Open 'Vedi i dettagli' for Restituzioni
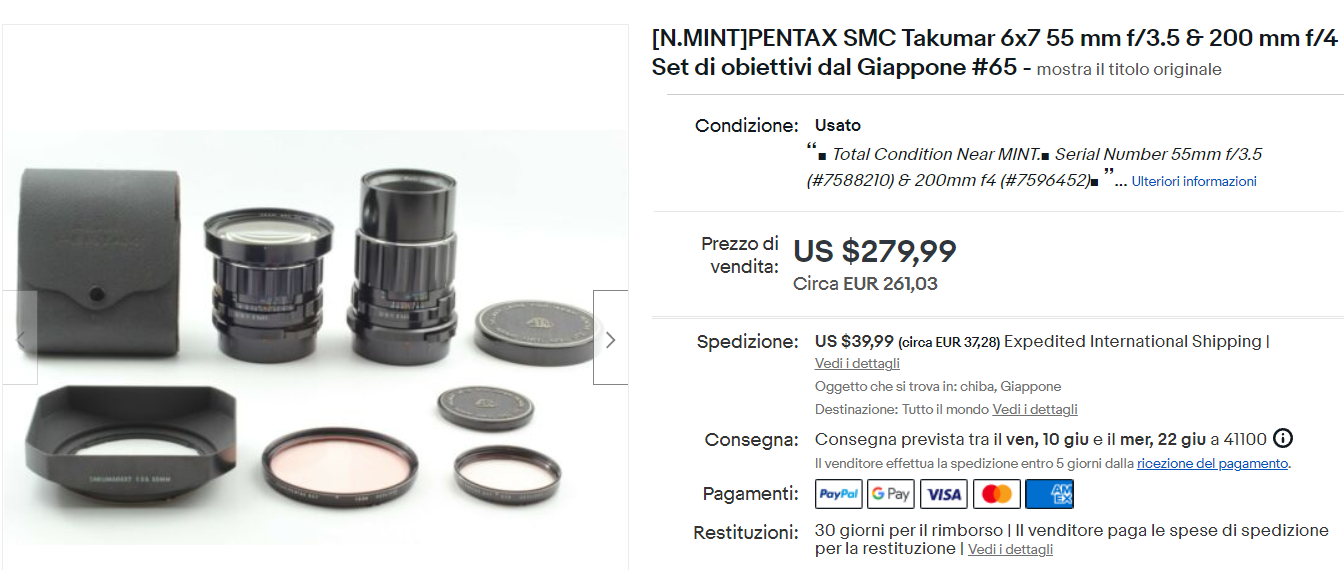The height and width of the screenshot is (570, 1344). [1010, 550]
